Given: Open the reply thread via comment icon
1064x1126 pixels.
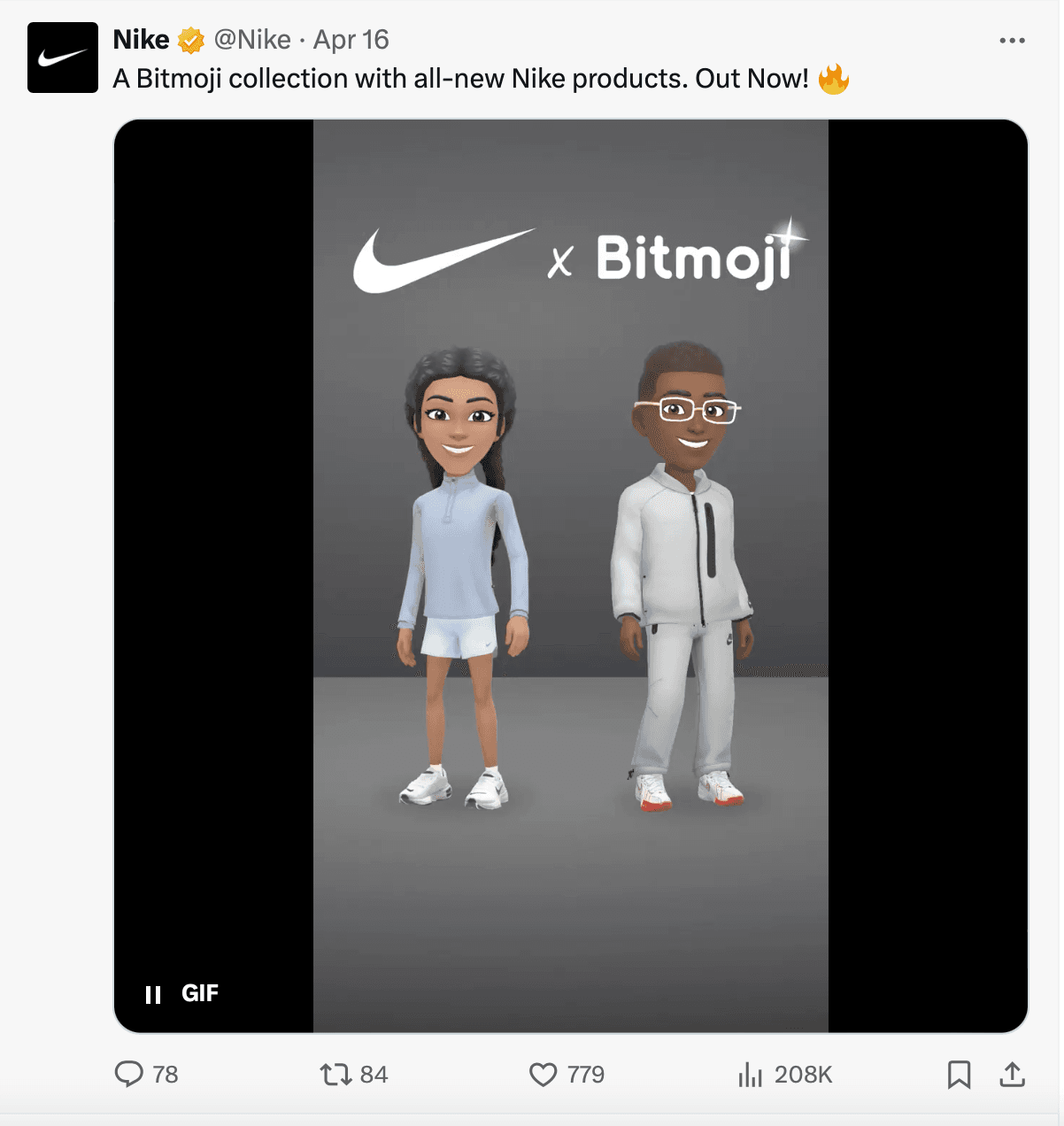Looking at the screenshot, I should click(x=131, y=1075).
